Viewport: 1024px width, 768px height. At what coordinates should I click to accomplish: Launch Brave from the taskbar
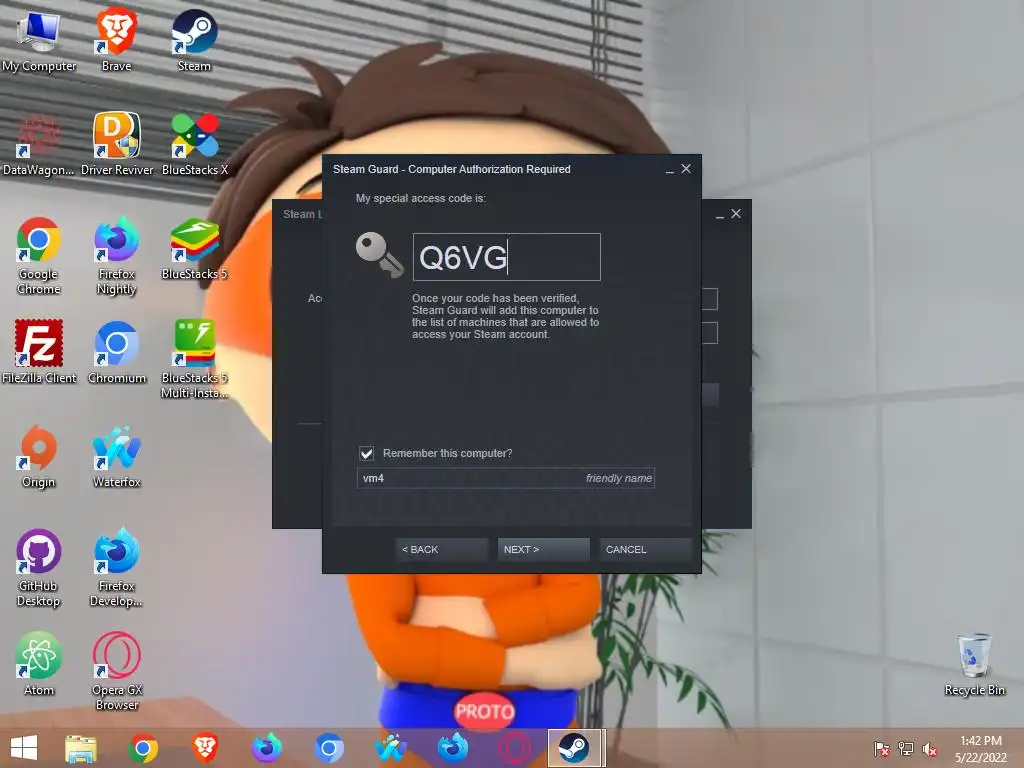pos(205,748)
